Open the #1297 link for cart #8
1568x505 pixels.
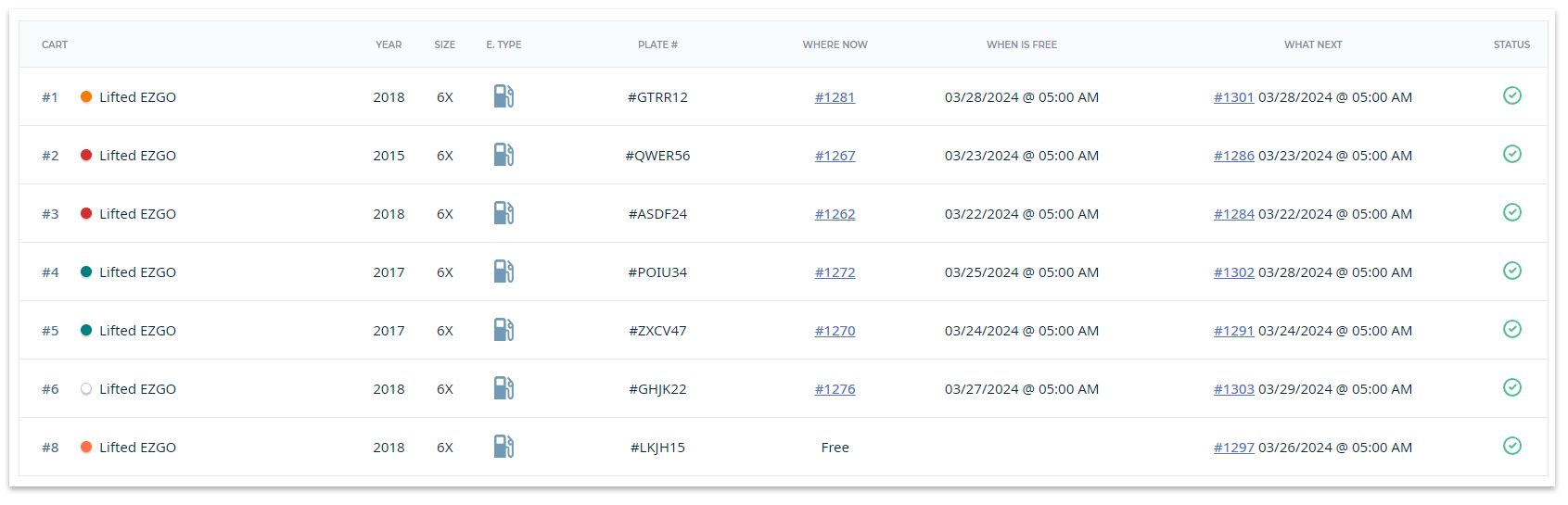coord(1233,448)
